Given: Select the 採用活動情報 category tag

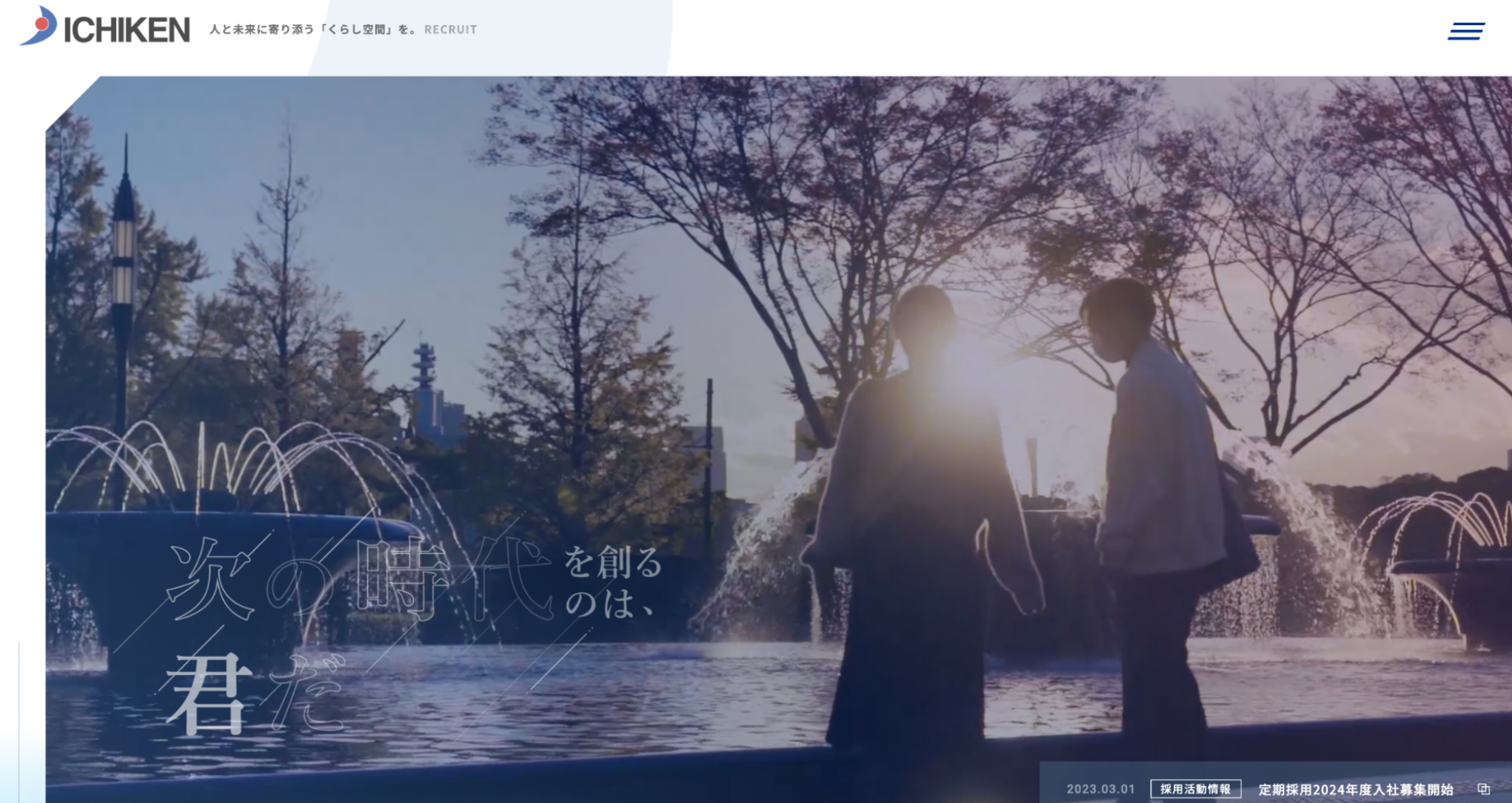Looking at the screenshot, I should (1195, 789).
